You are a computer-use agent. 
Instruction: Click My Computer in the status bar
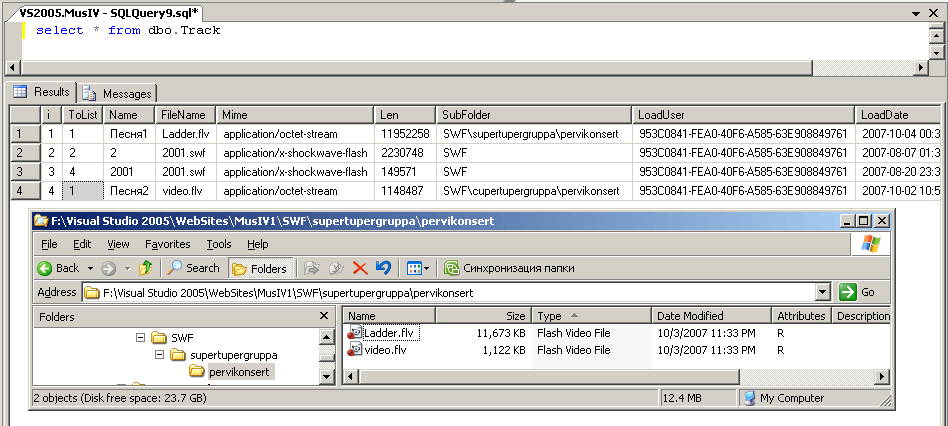click(791, 398)
